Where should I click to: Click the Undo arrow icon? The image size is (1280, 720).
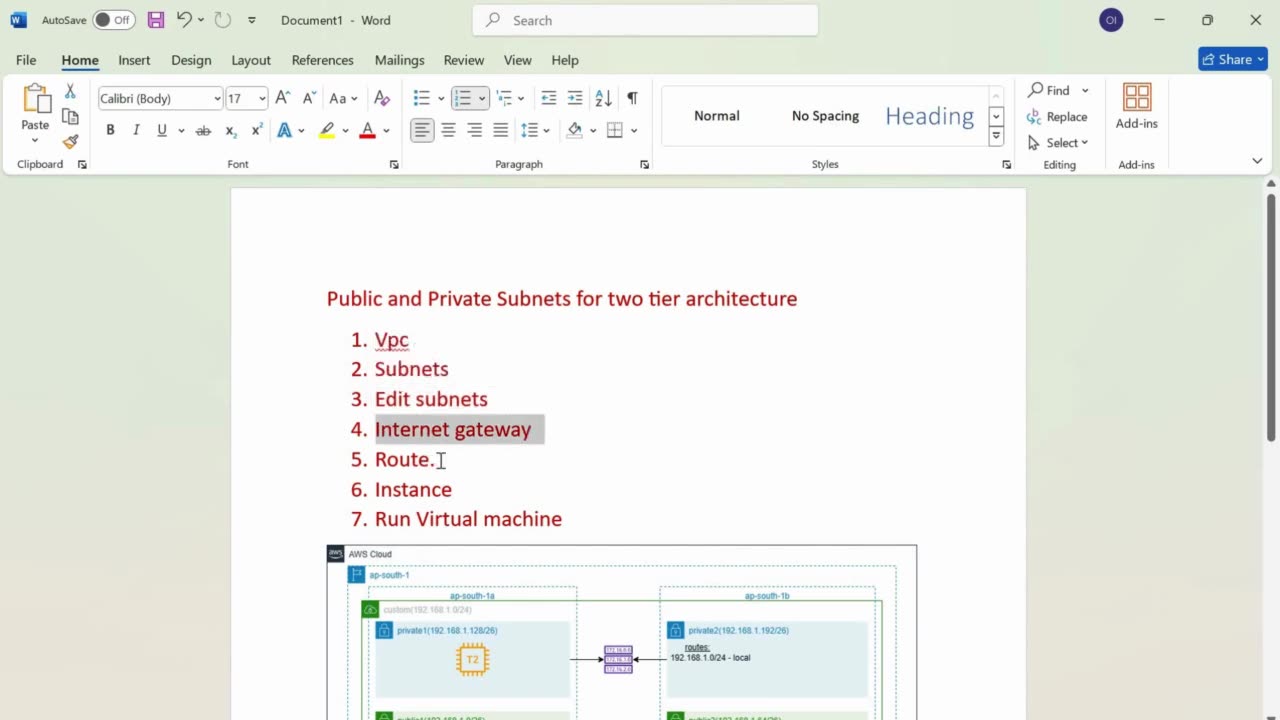click(184, 20)
